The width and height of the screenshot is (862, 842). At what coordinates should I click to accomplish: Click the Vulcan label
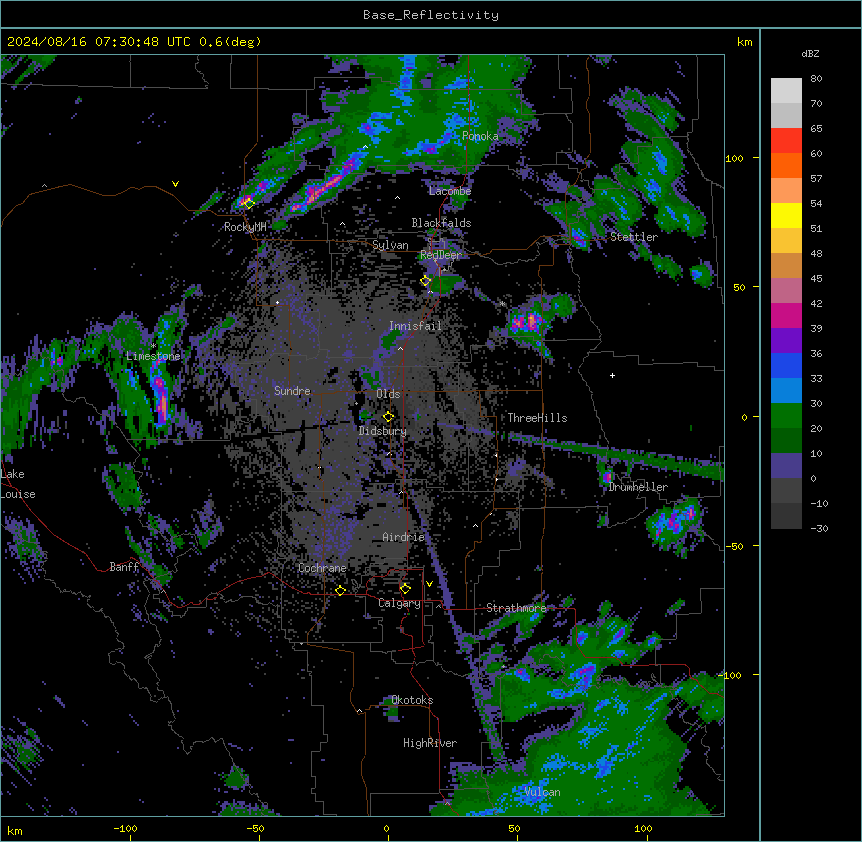(543, 792)
